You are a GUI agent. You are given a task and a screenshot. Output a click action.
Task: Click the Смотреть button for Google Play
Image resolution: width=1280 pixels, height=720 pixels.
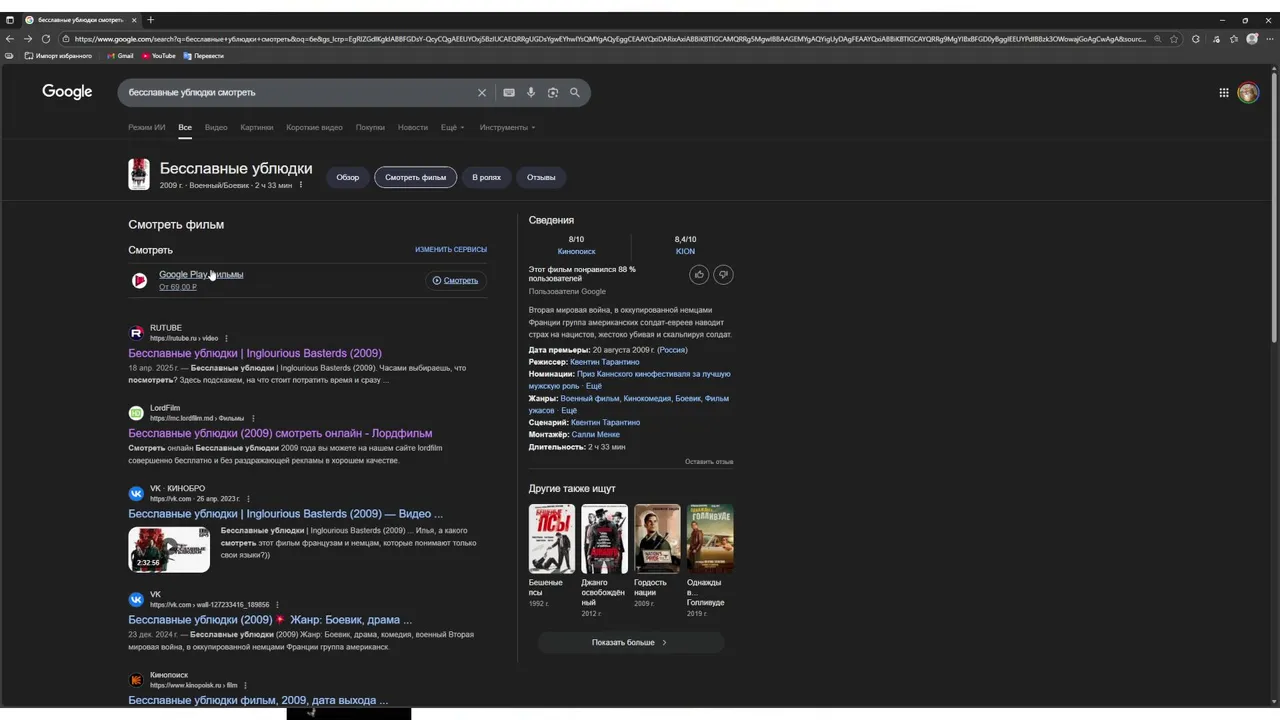click(456, 280)
